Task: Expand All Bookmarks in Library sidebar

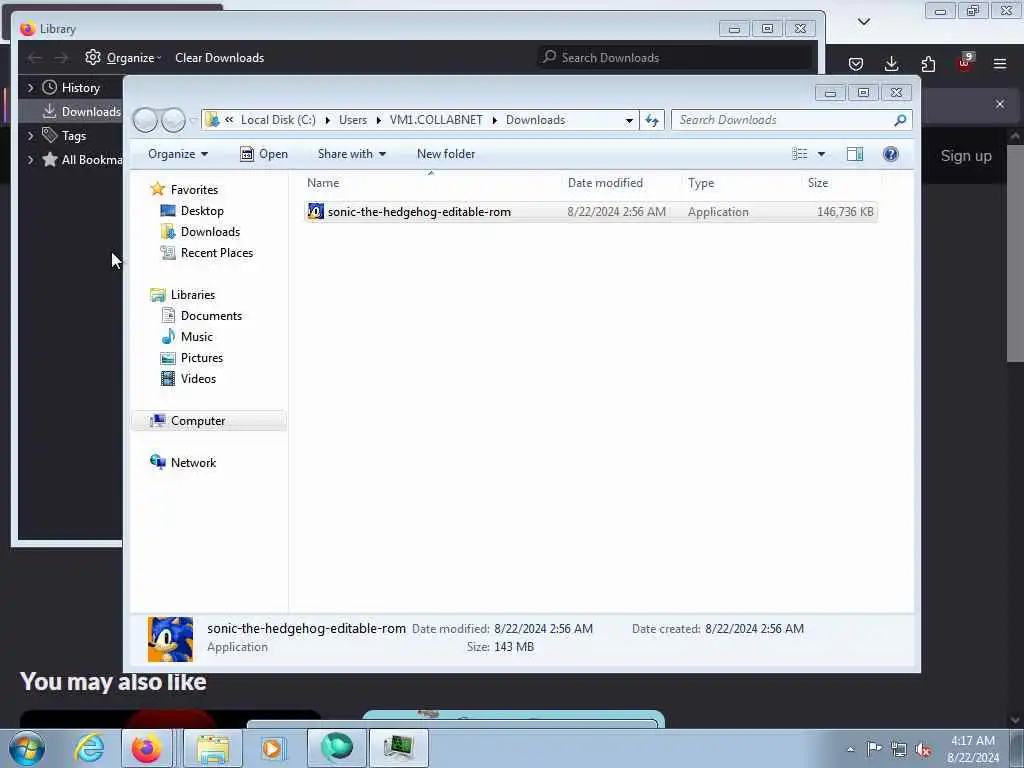Action: (30, 159)
